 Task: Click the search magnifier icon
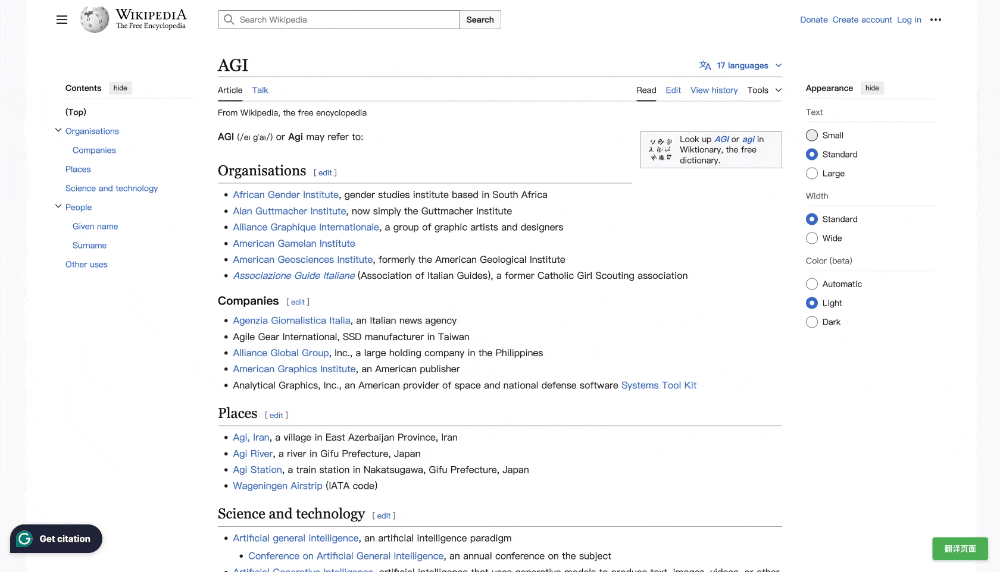tap(229, 20)
